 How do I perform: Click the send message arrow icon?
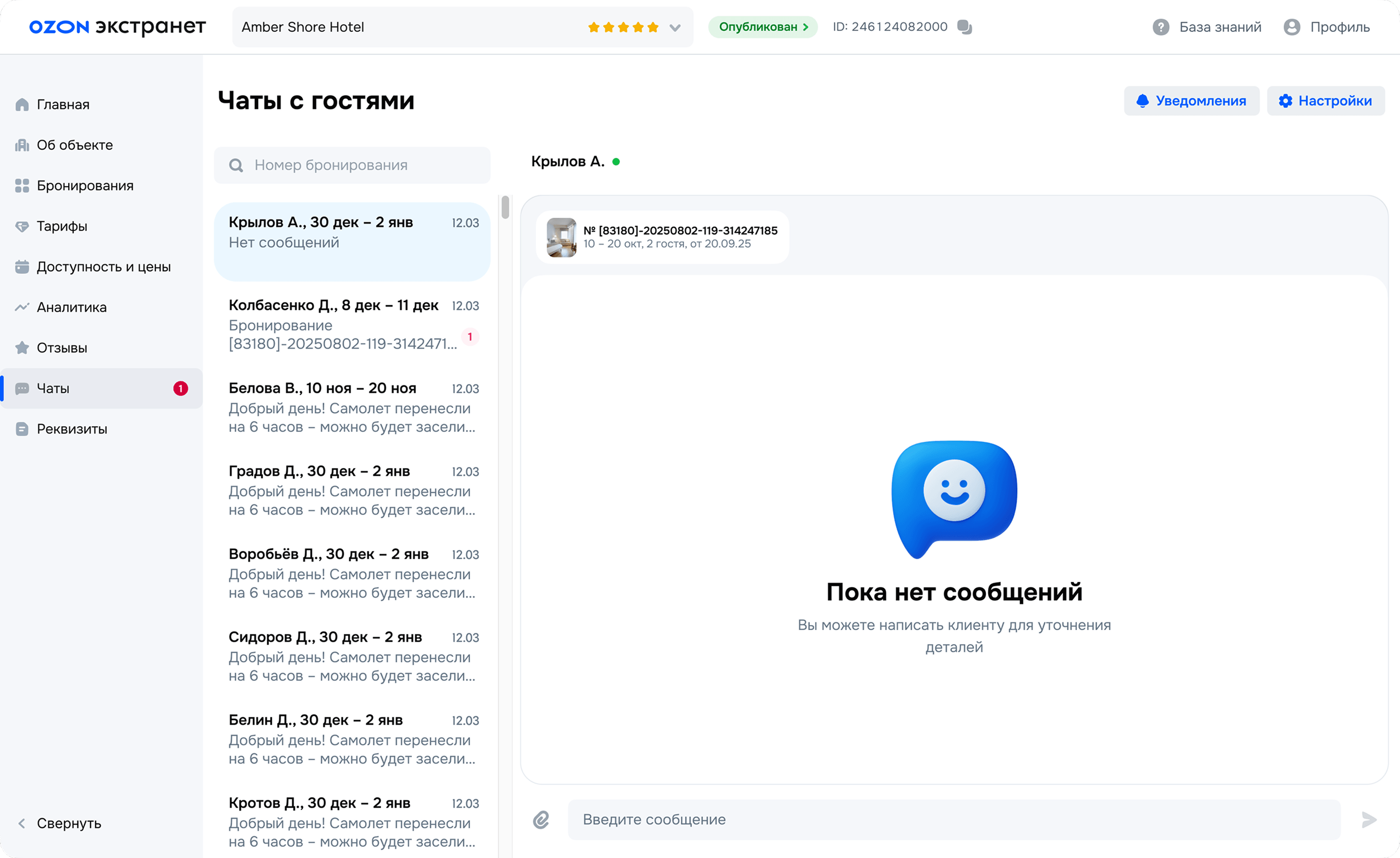1369,819
